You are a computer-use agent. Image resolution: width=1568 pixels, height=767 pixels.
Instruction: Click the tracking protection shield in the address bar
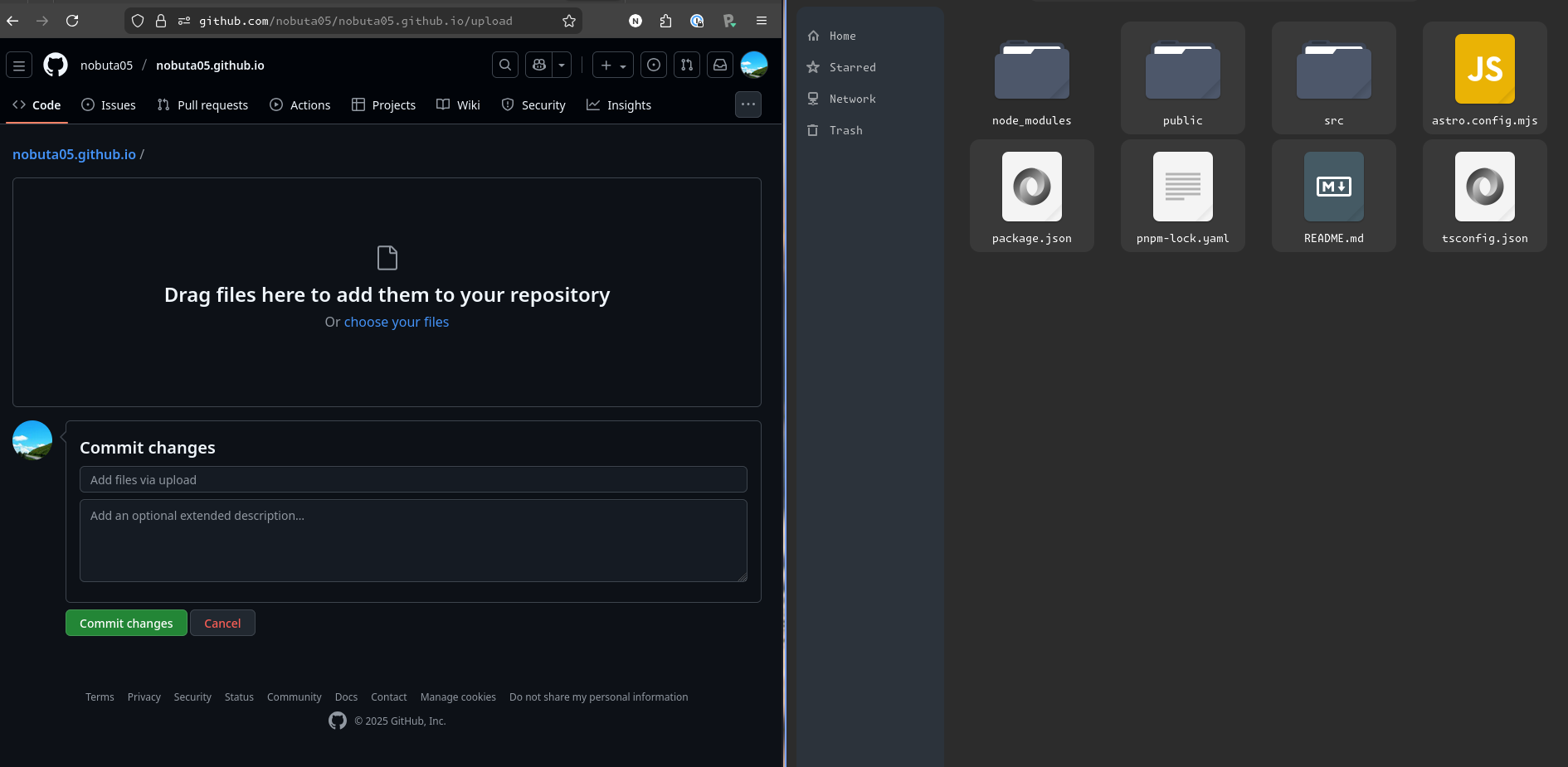(x=137, y=21)
